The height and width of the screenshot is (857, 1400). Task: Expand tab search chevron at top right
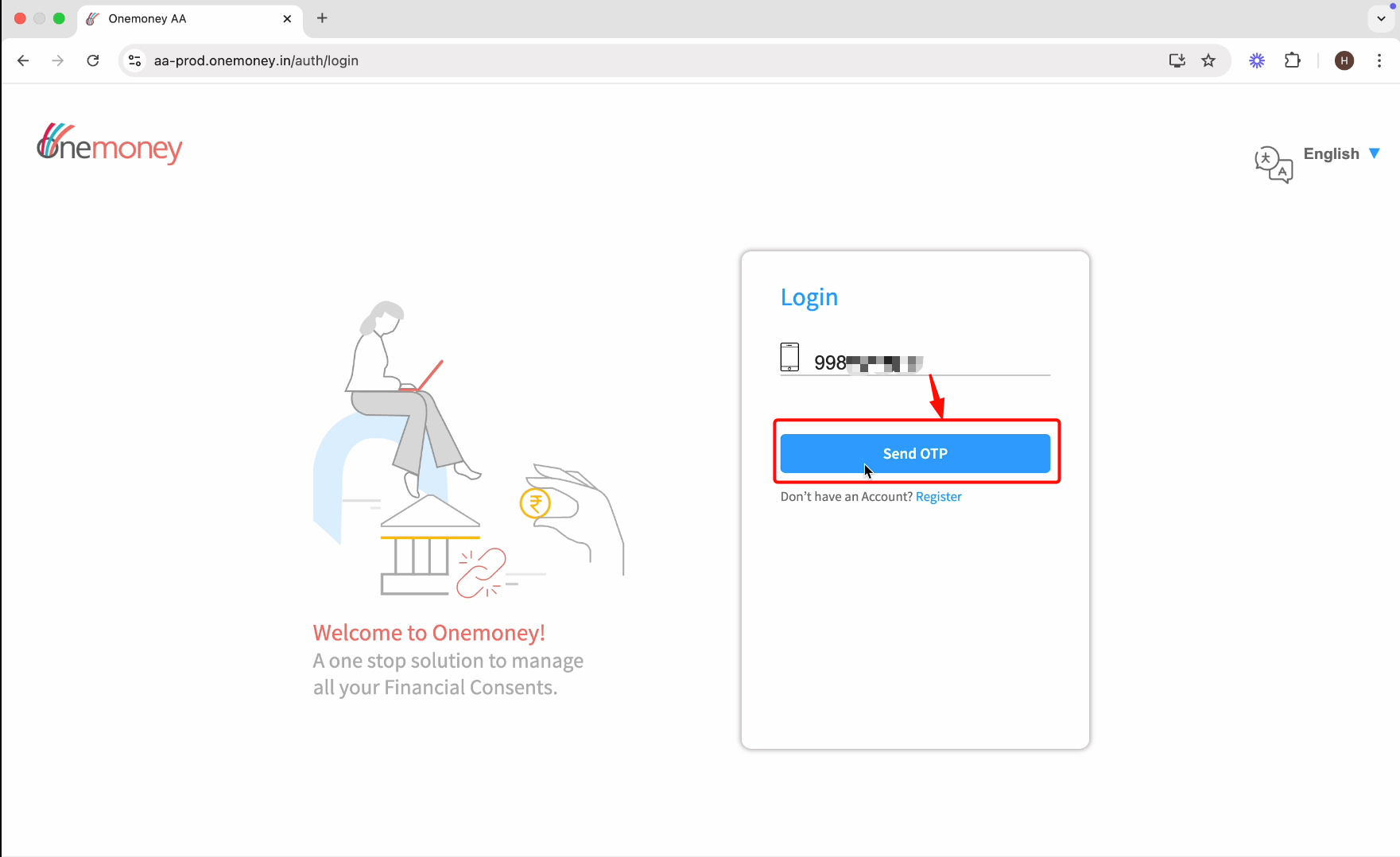[1381, 19]
